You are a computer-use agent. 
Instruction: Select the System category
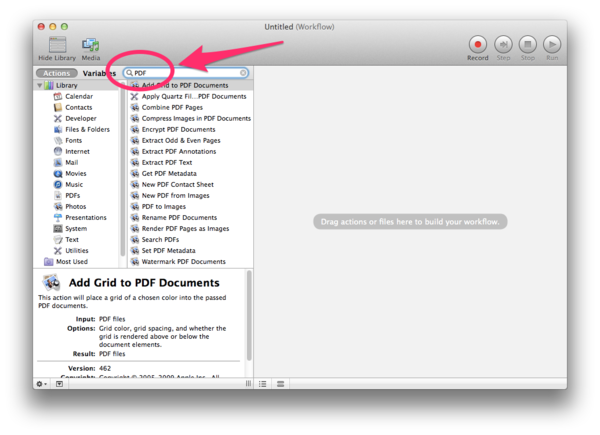point(76,229)
